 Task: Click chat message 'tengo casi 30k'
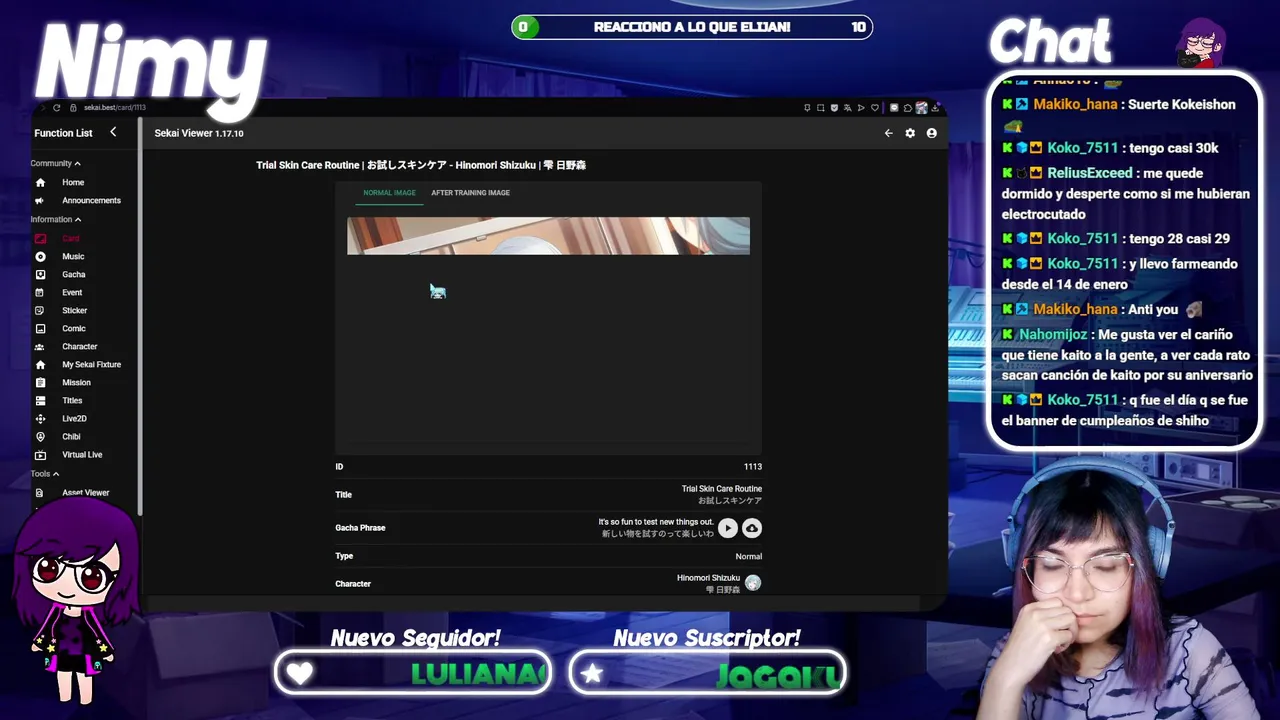(1174, 148)
